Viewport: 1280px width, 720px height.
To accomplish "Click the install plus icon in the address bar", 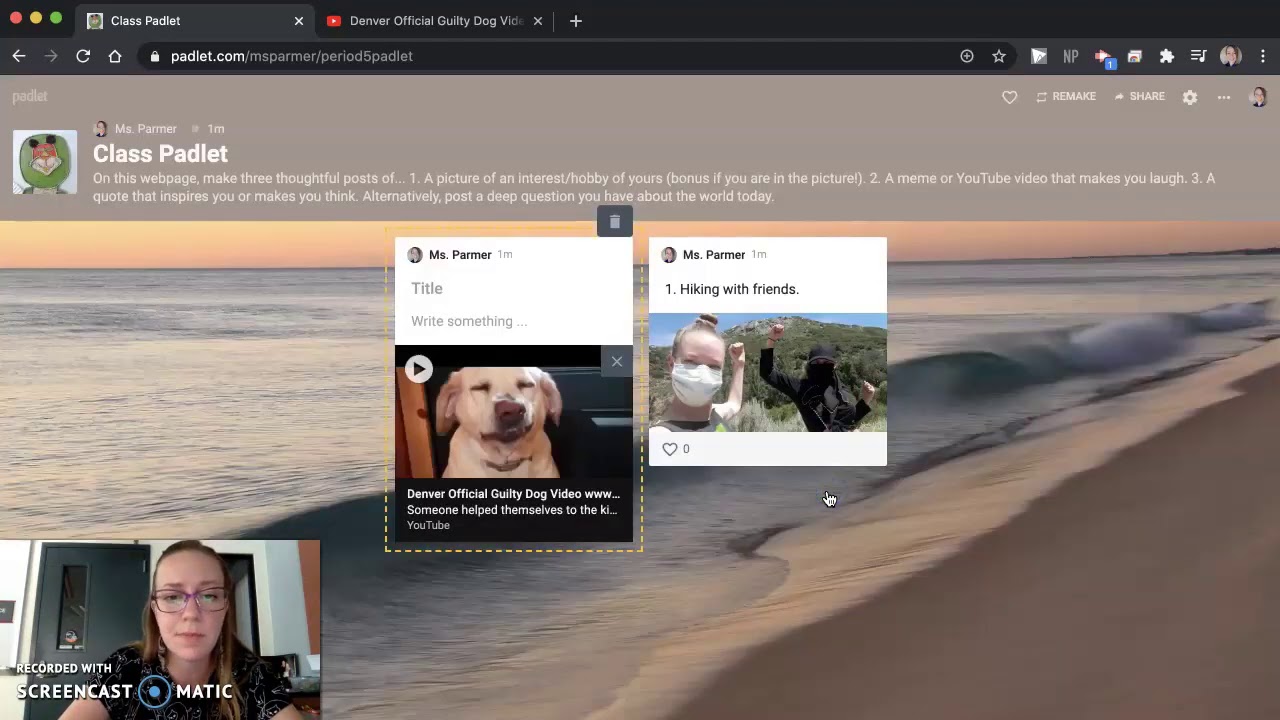I will (967, 57).
